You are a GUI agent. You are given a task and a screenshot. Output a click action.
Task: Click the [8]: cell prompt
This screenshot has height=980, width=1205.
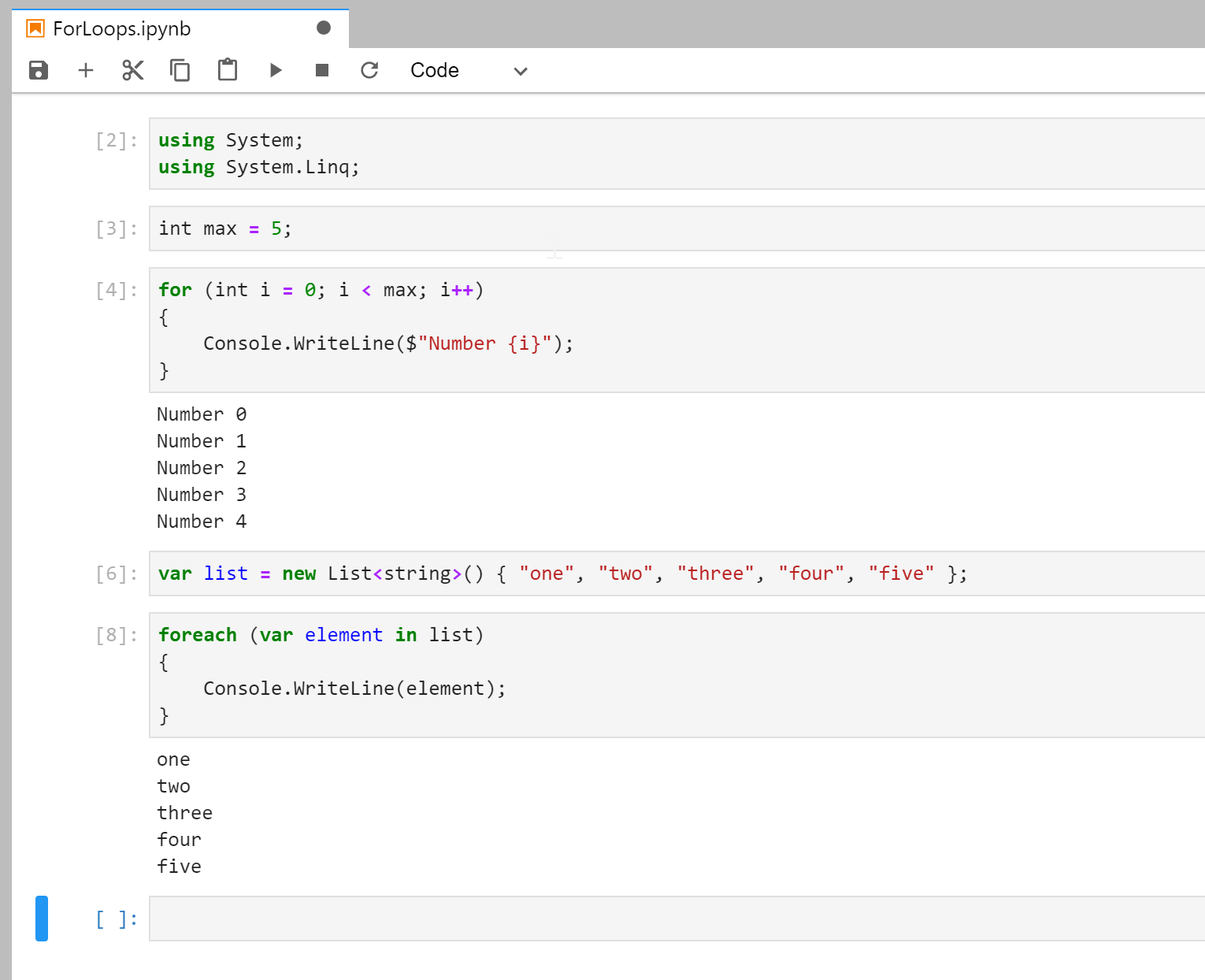point(117,636)
